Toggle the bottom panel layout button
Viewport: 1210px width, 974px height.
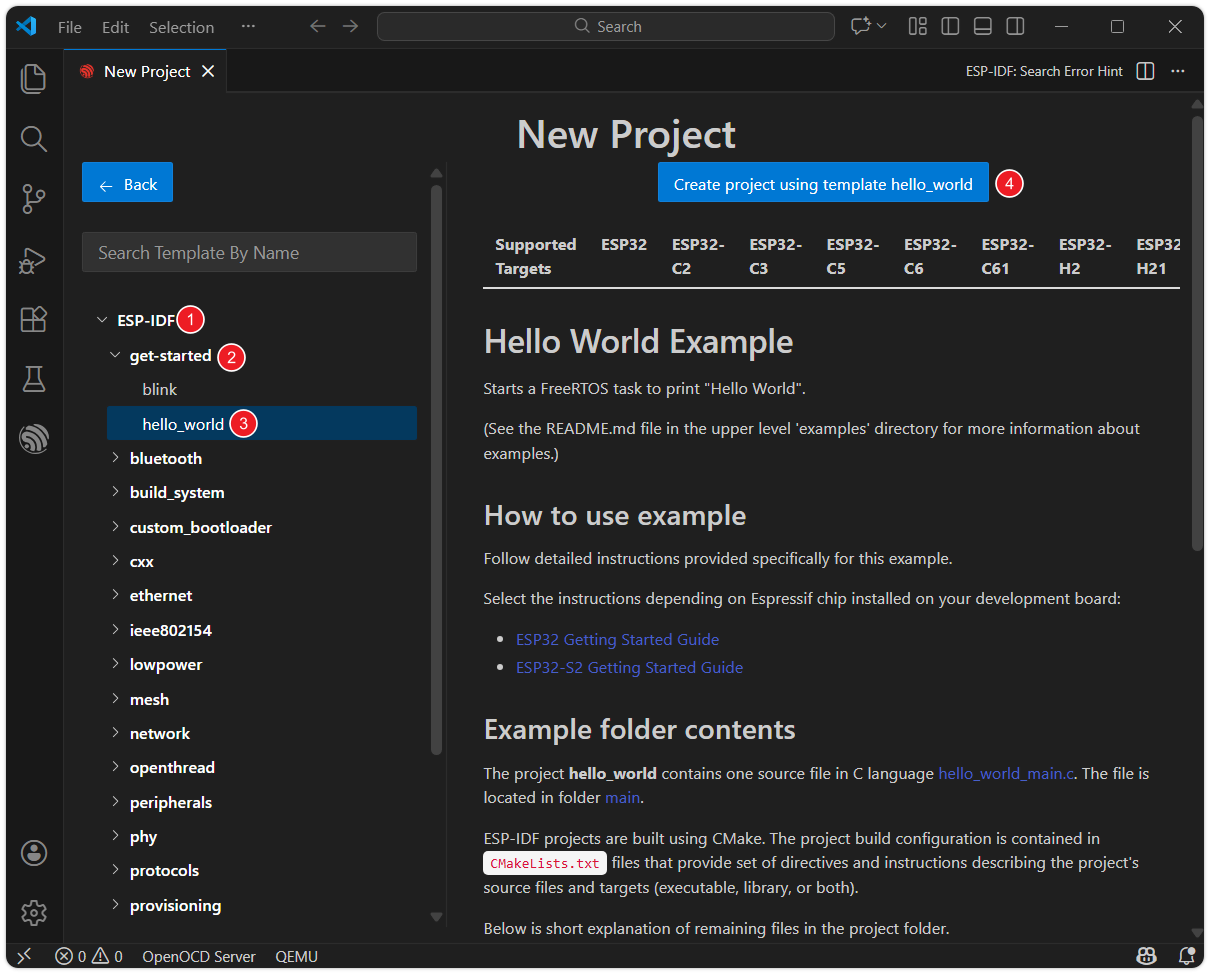point(983,27)
